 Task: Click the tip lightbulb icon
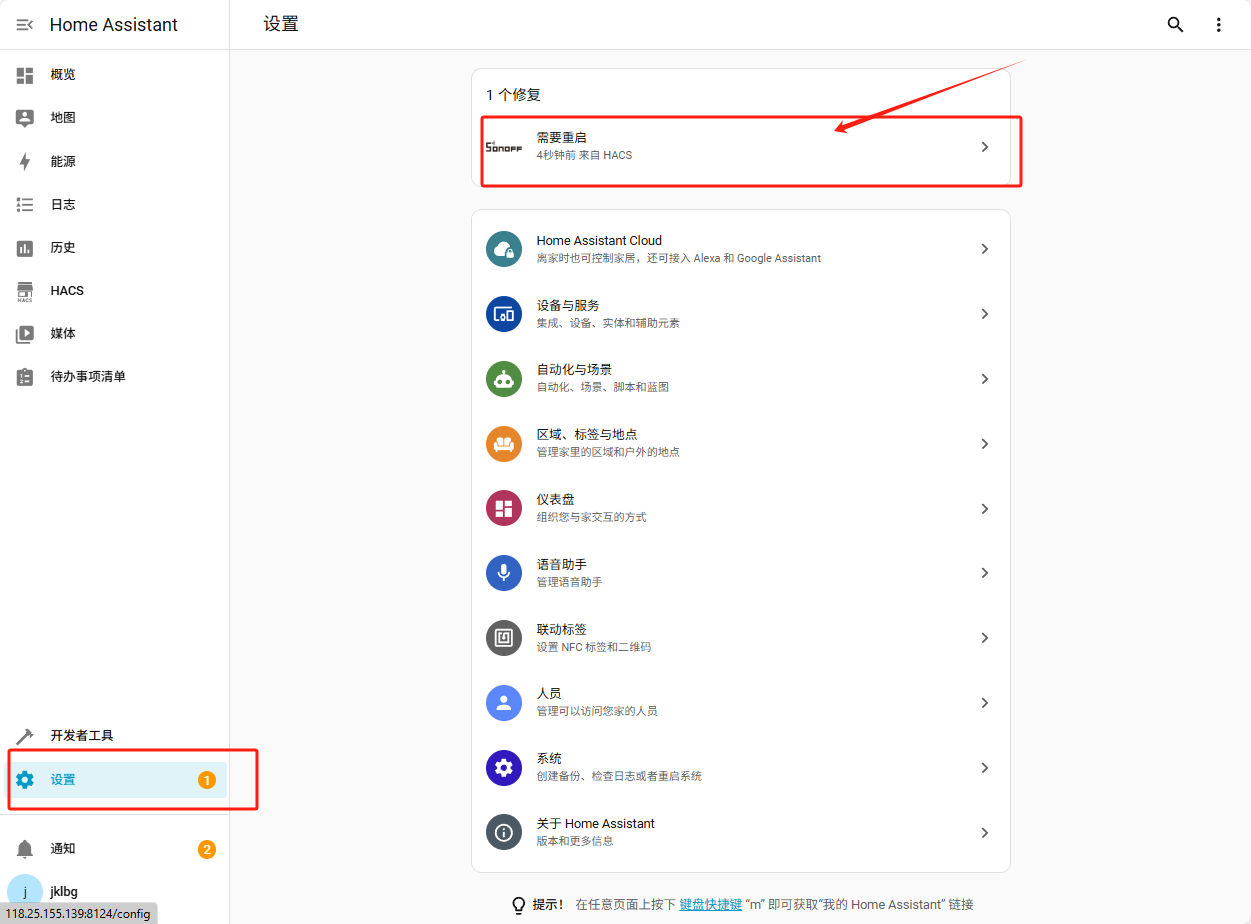(519, 905)
